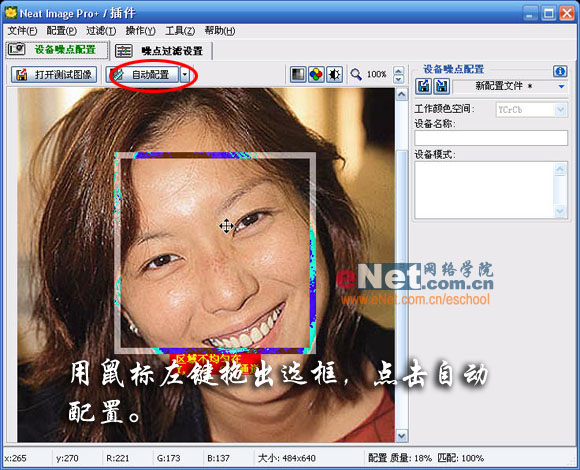Open the 工作颜色空间 YCrCb combo box

(531, 109)
